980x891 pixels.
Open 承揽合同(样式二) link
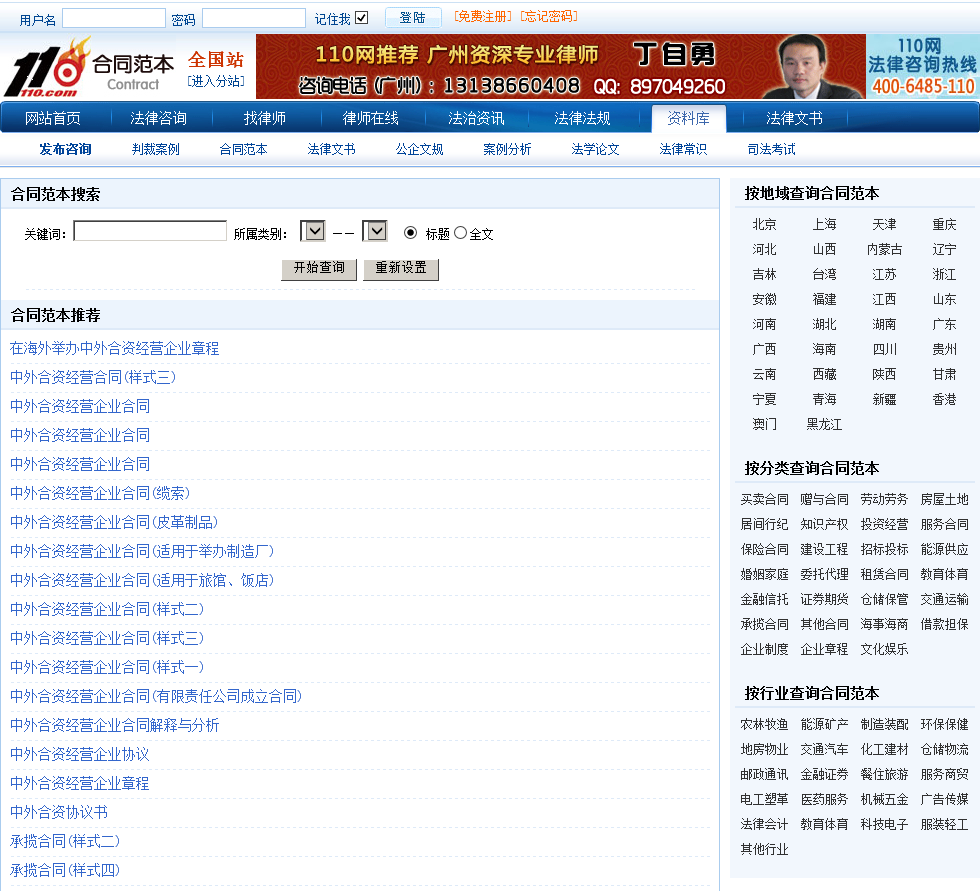click(64, 842)
